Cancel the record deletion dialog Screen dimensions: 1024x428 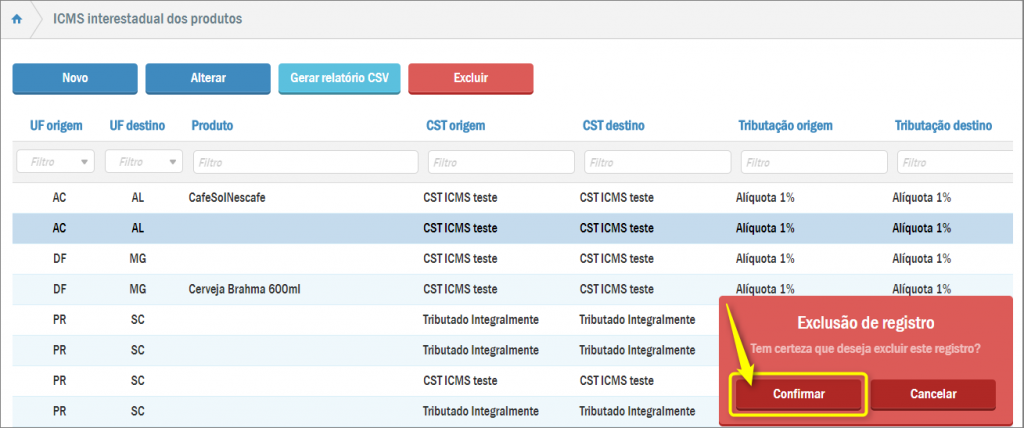pos(933,395)
